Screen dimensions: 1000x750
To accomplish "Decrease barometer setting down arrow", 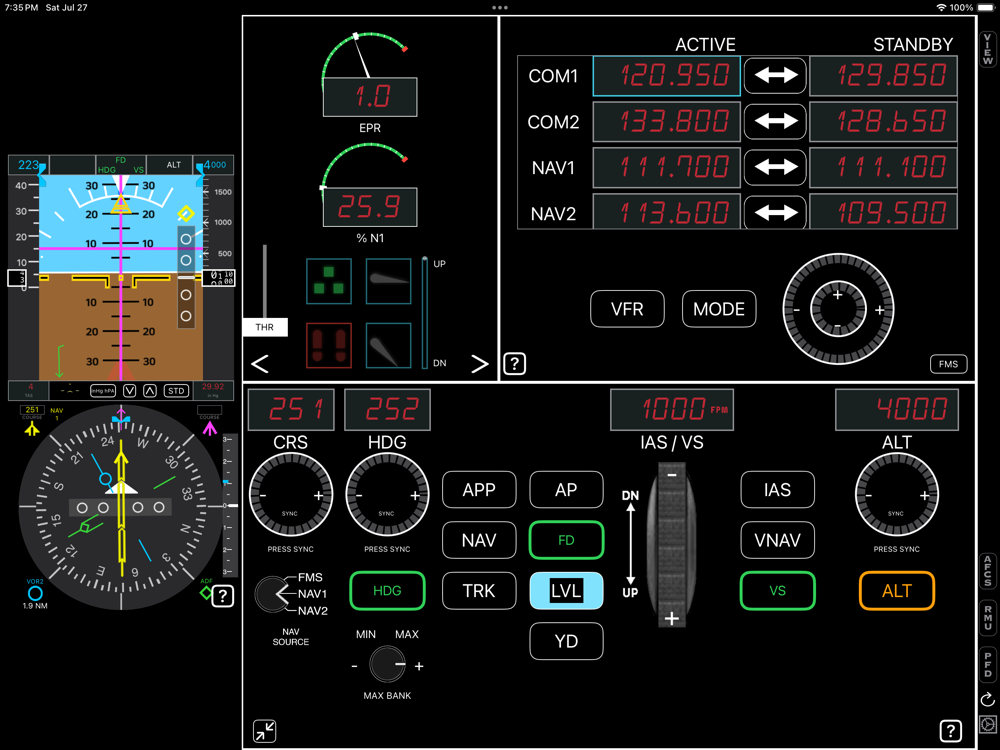I will coord(129,391).
